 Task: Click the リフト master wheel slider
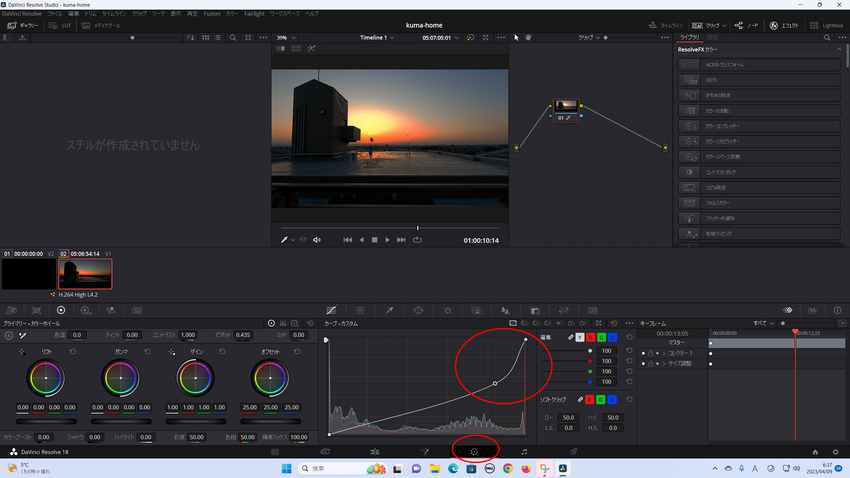click(46, 421)
